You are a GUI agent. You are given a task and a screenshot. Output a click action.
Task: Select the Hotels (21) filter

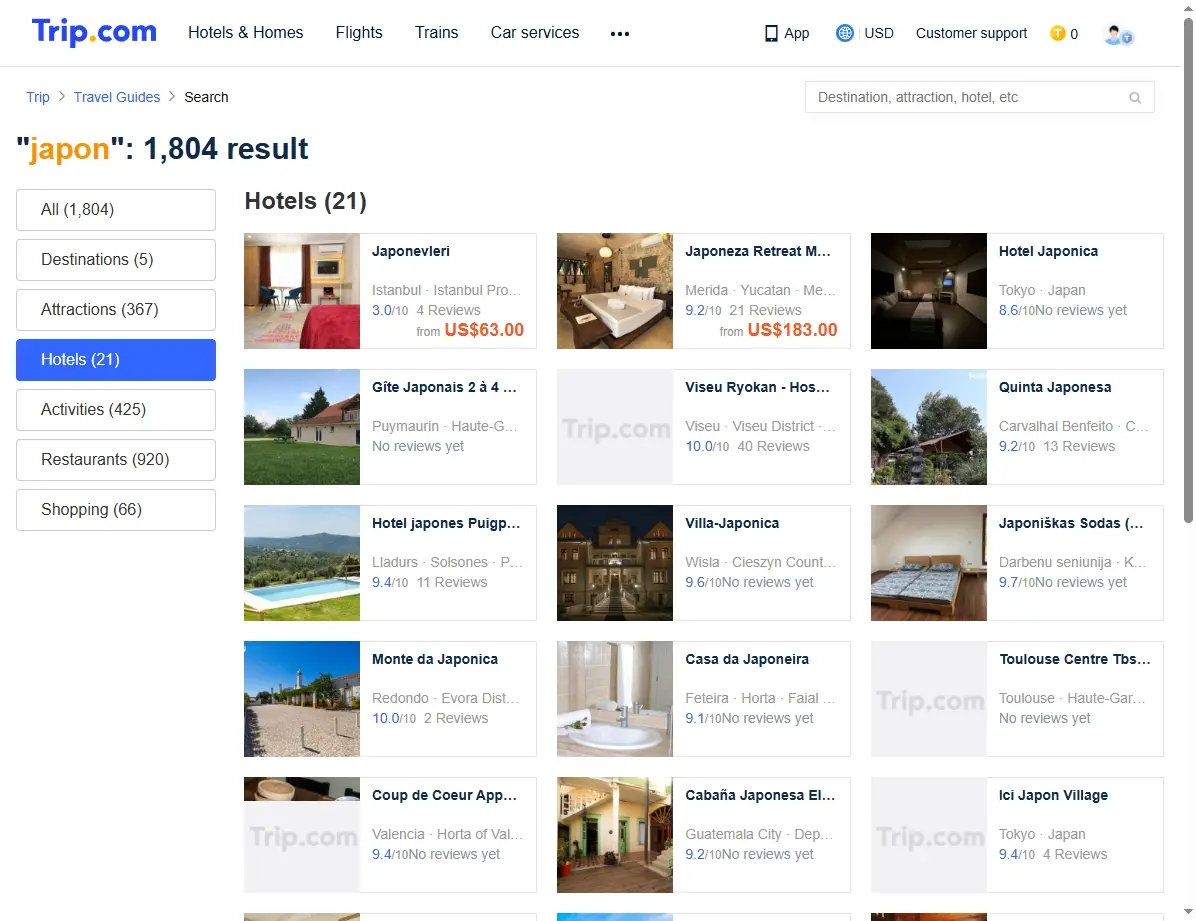(116, 359)
